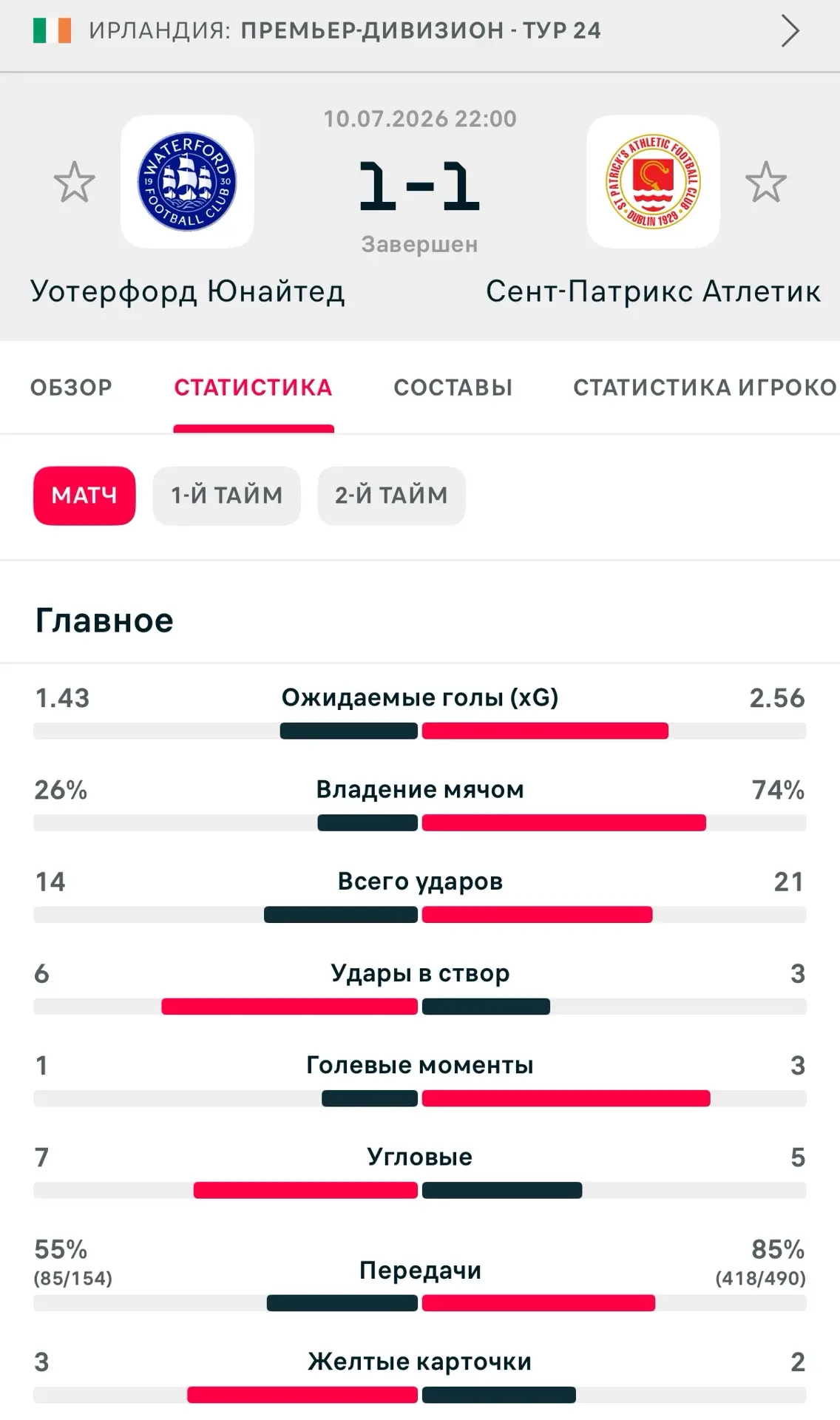
Task: Favorite St Patrick's Athletic with star icon
Action: [x=765, y=182]
